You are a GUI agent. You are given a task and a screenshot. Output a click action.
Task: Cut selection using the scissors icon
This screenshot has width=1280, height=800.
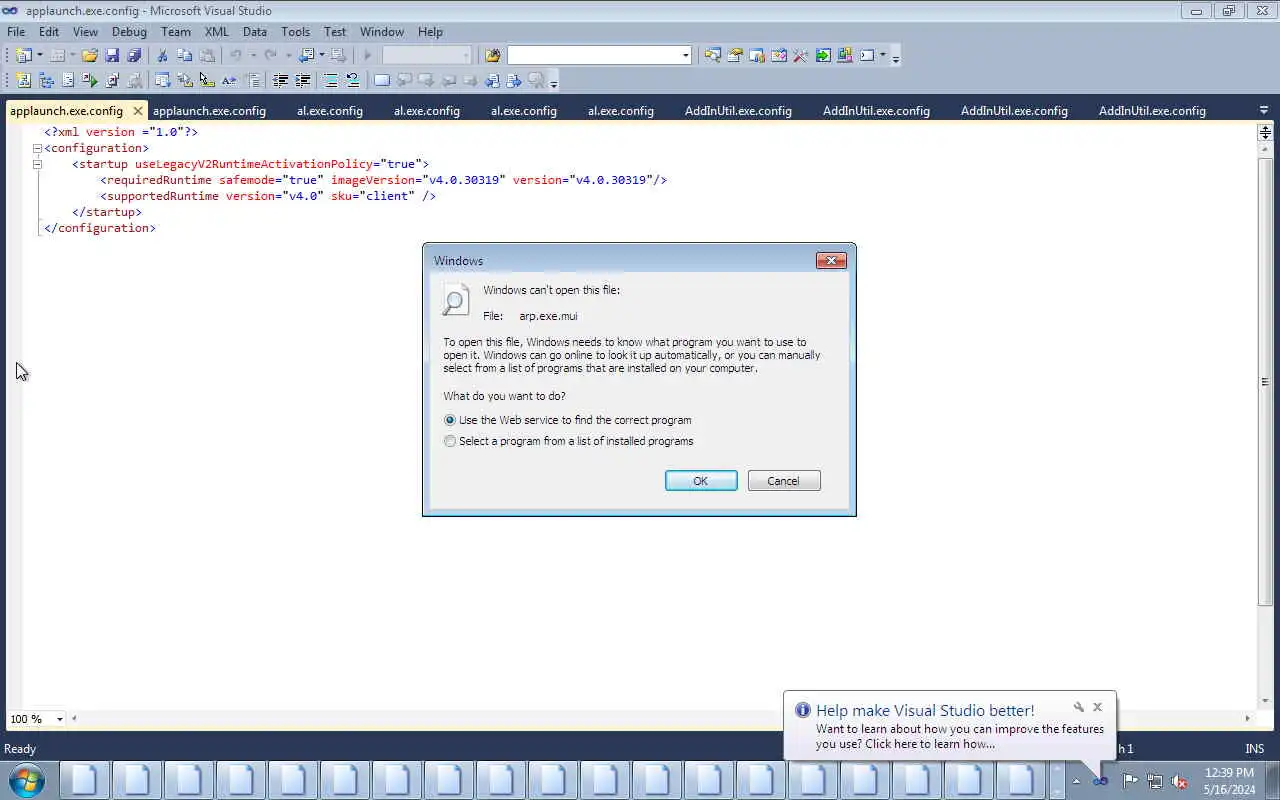162,55
